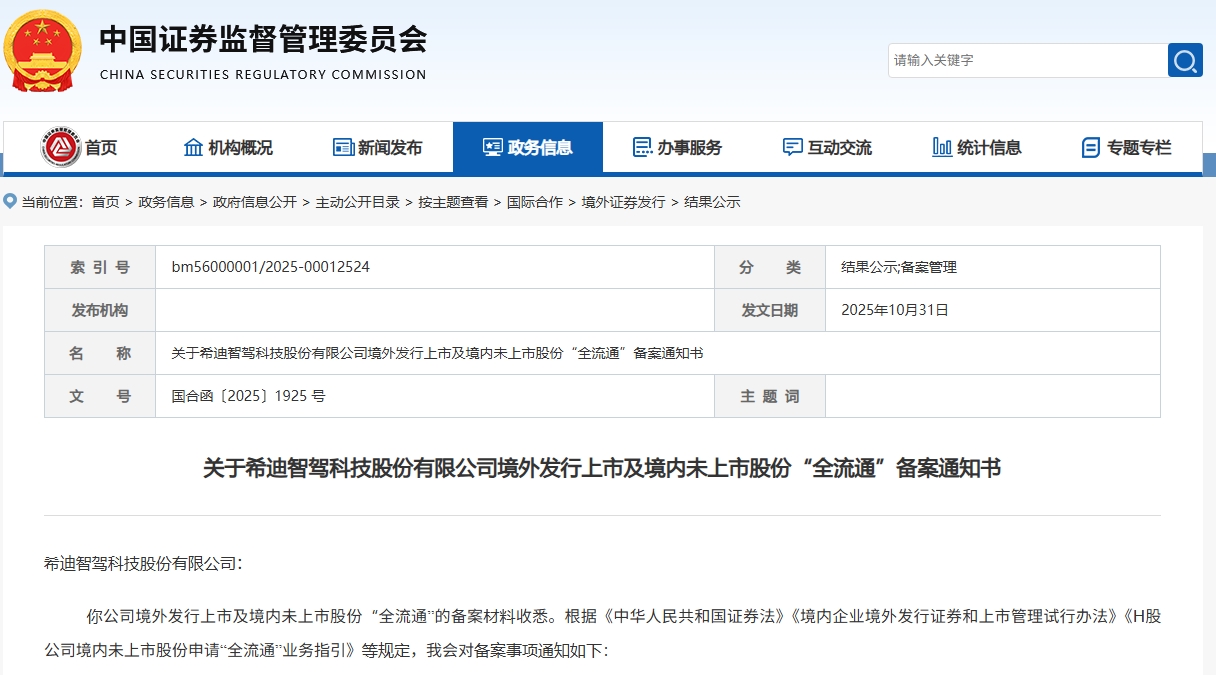Click the 主题词 label cell
Viewport: 1216px width, 675px height.
(x=770, y=396)
